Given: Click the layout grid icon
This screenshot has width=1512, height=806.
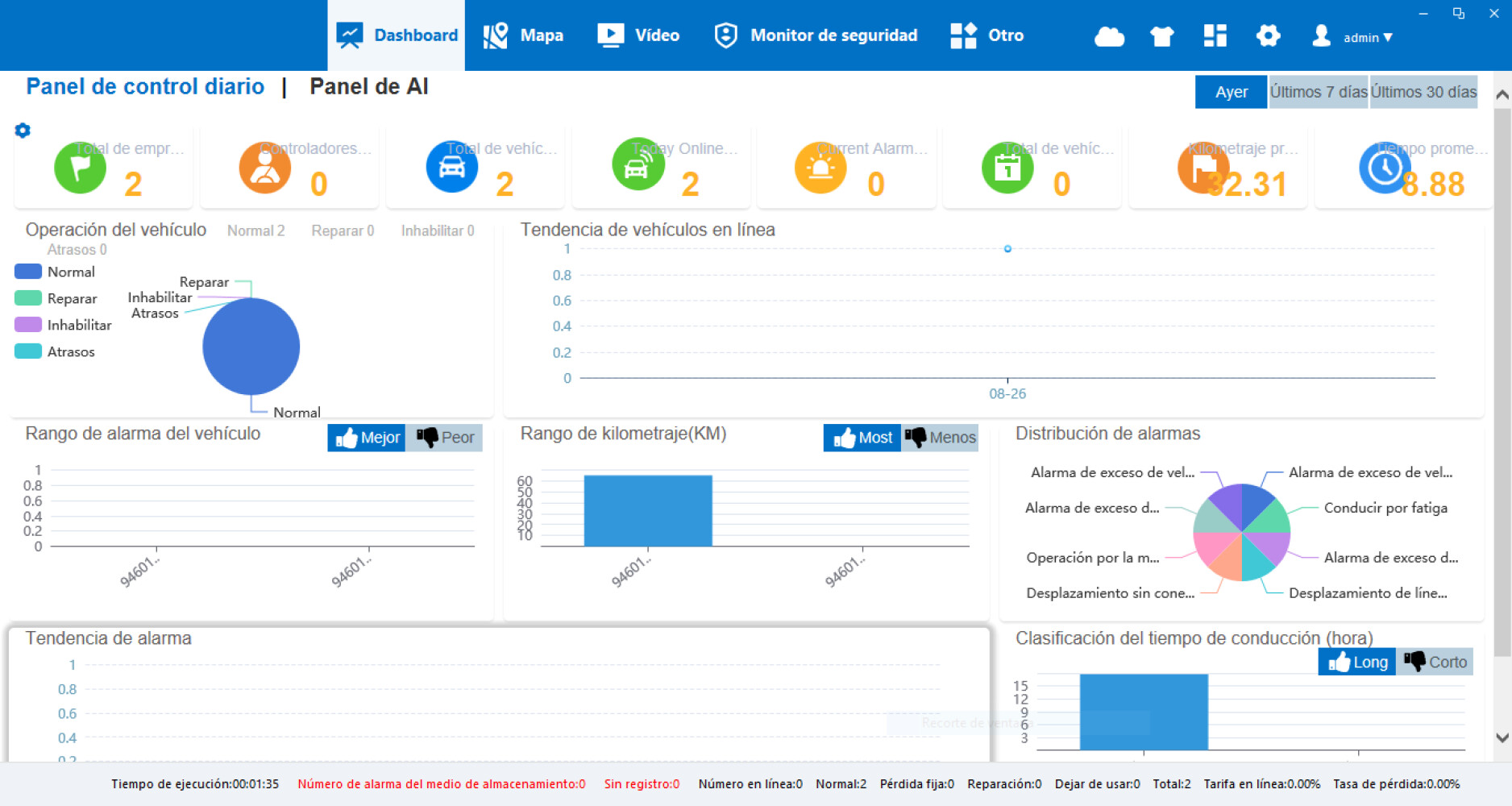Looking at the screenshot, I should [x=1215, y=35].
